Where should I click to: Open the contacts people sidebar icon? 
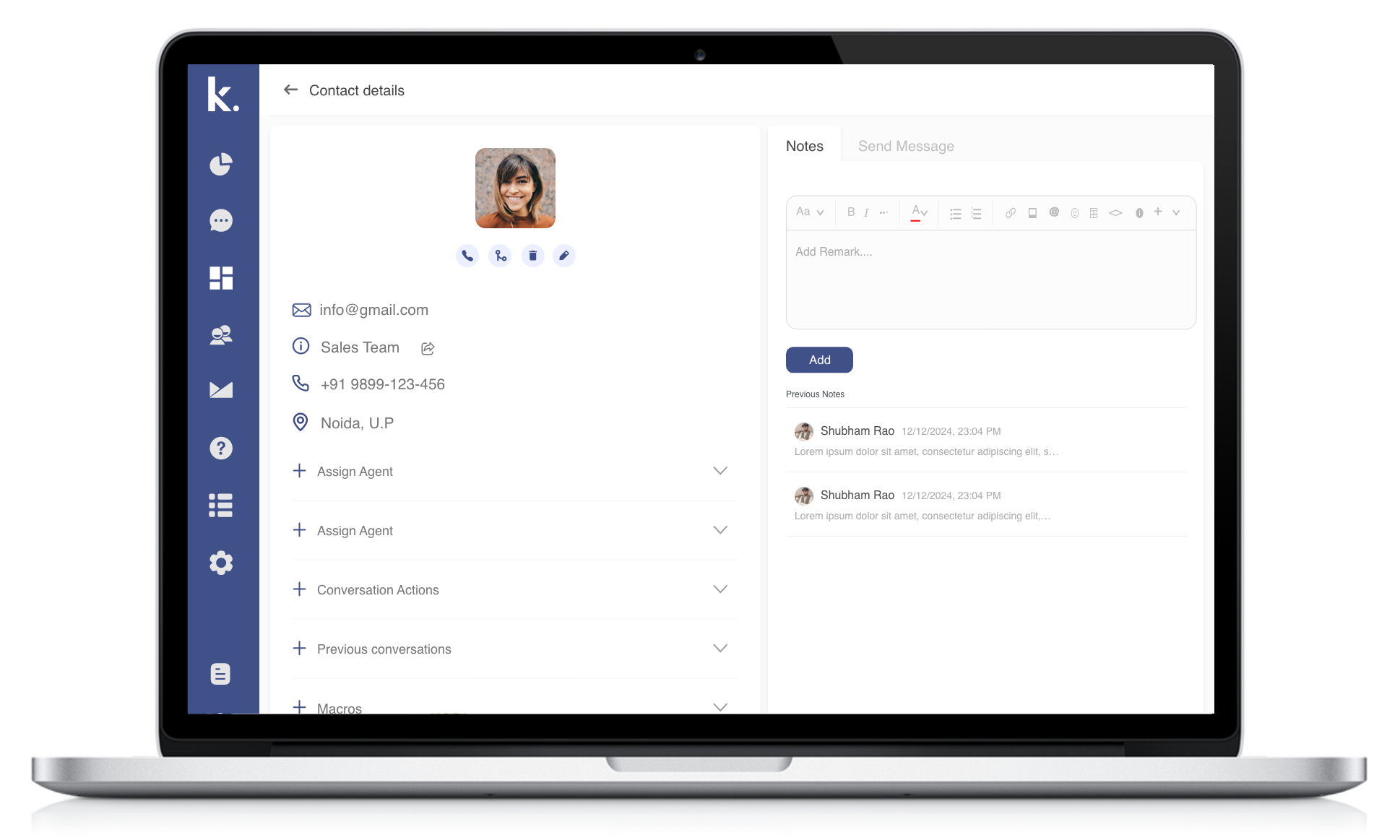point(221,334)
